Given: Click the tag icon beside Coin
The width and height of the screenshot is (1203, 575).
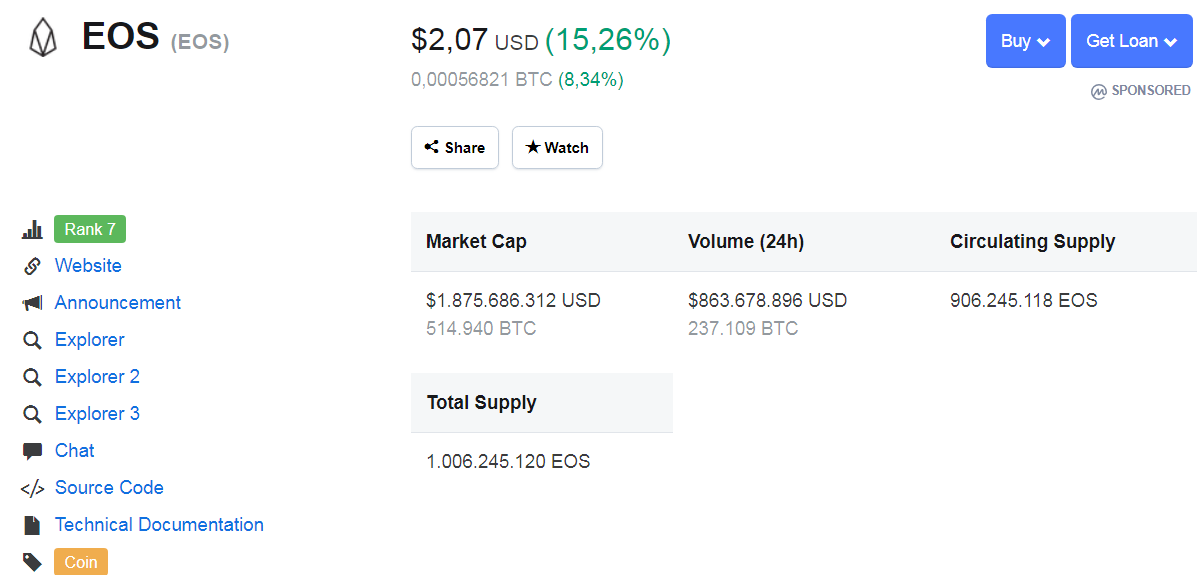Looking at the screenshot, I should [32, 562].
